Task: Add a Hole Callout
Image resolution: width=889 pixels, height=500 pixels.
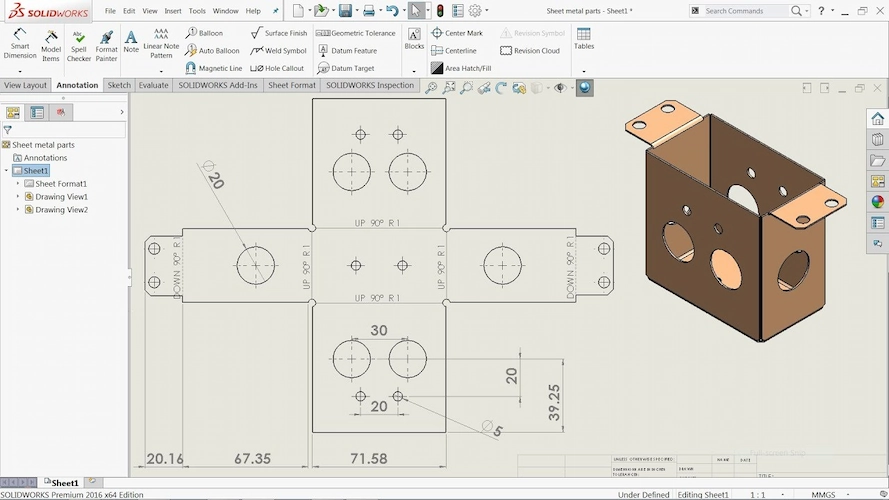Action: 277,68
